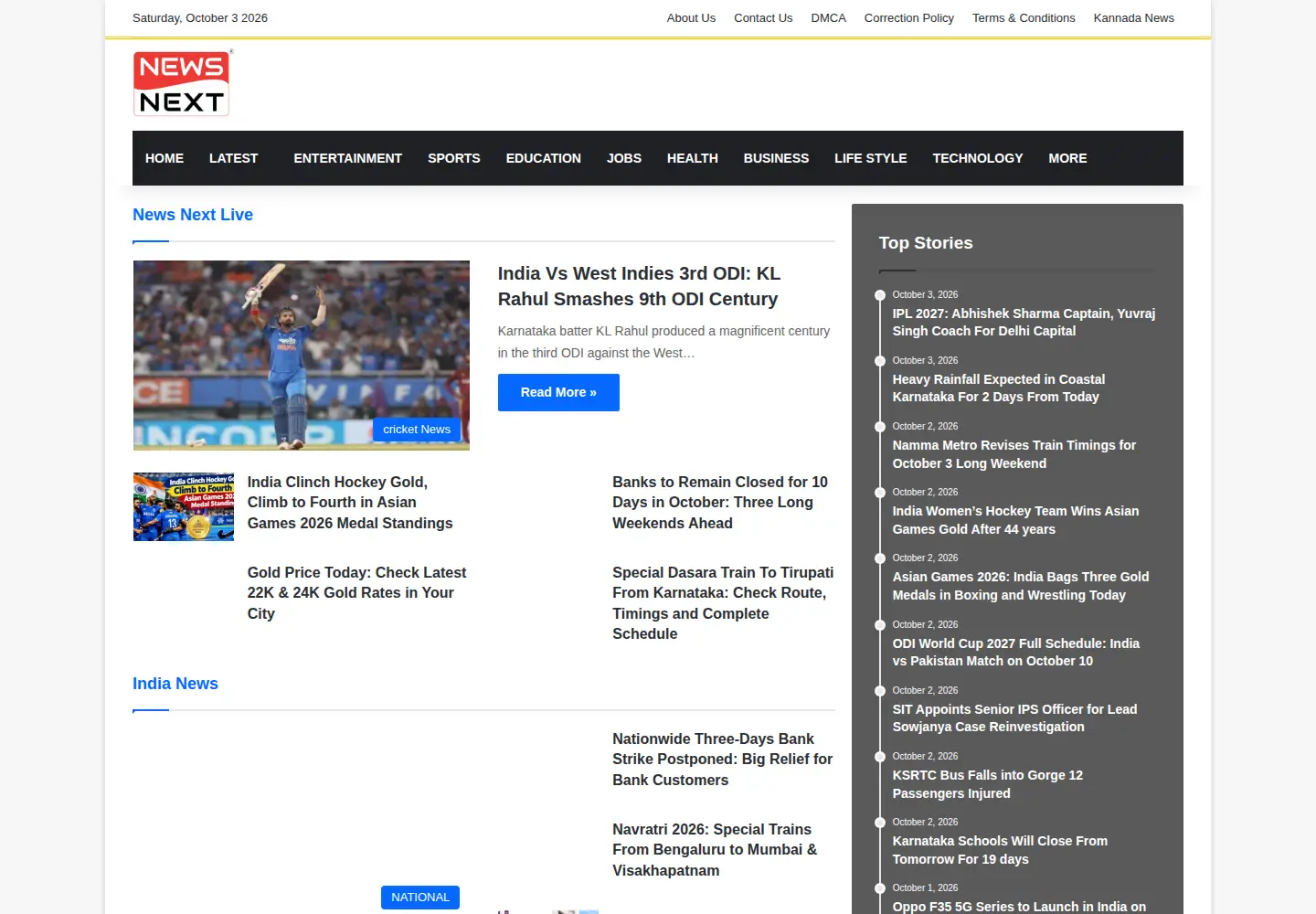The width and height of the screenshot is (1316, 914).
Task: Go to the ENTERTAINMENT section
Action: click(347, 158)
